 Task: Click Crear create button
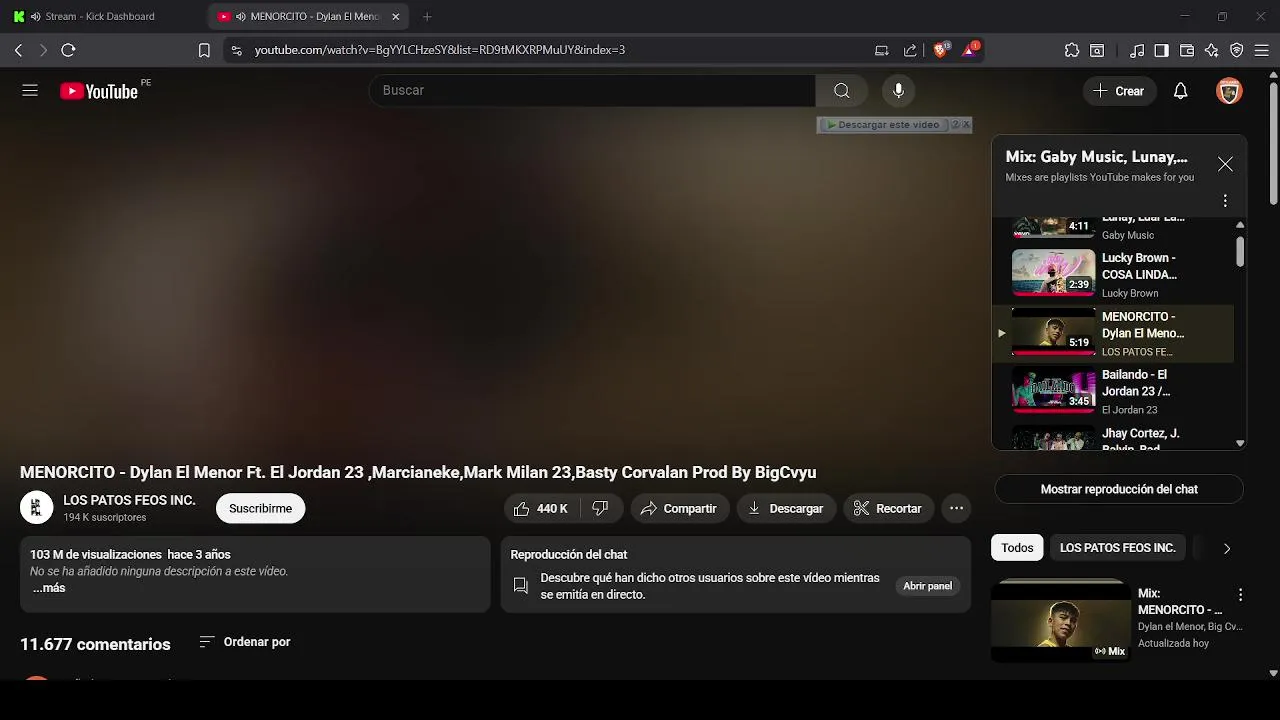tap(1118, 91)
